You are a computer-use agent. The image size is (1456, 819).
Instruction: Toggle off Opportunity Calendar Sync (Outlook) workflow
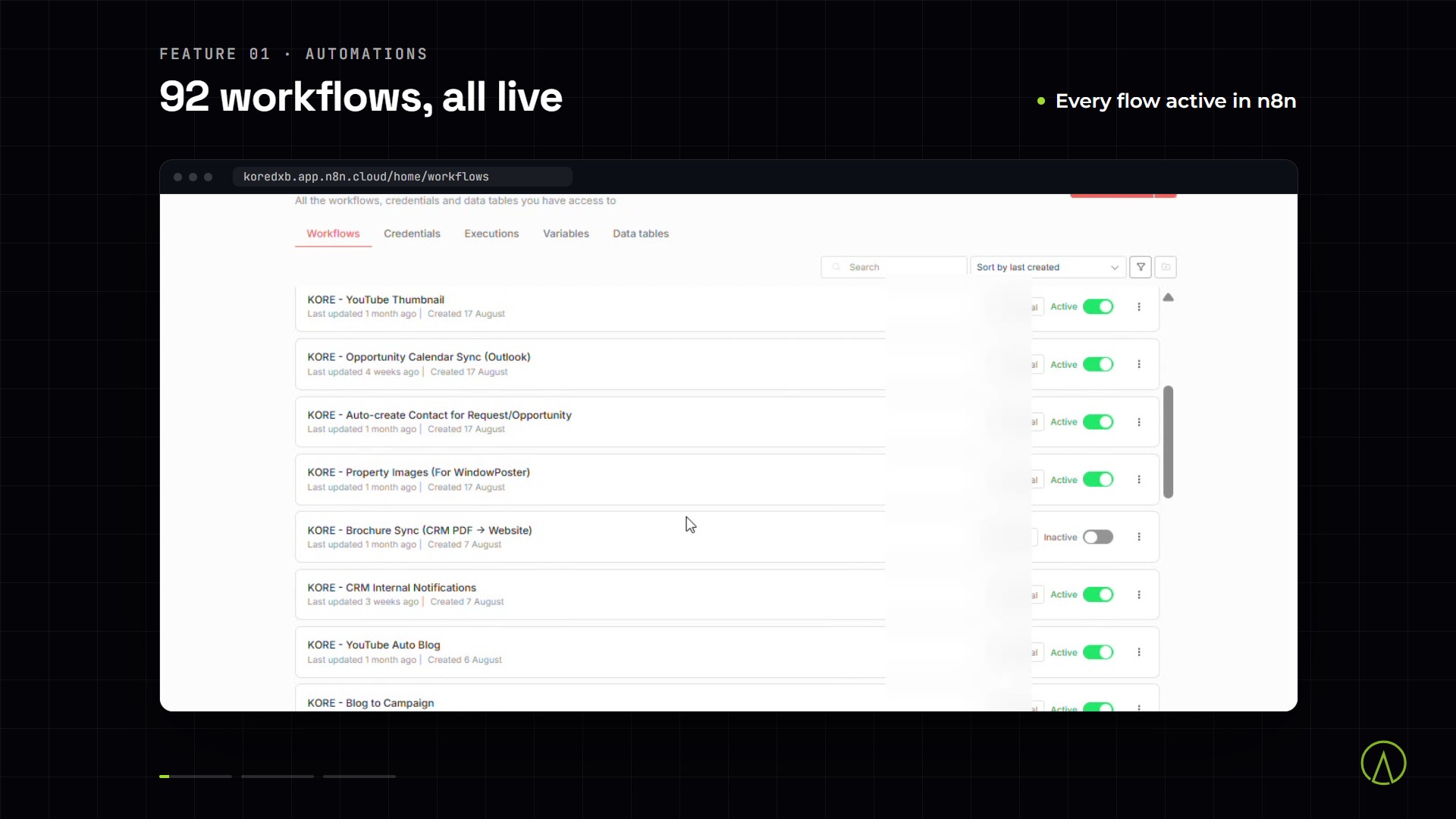[1098, 364]
